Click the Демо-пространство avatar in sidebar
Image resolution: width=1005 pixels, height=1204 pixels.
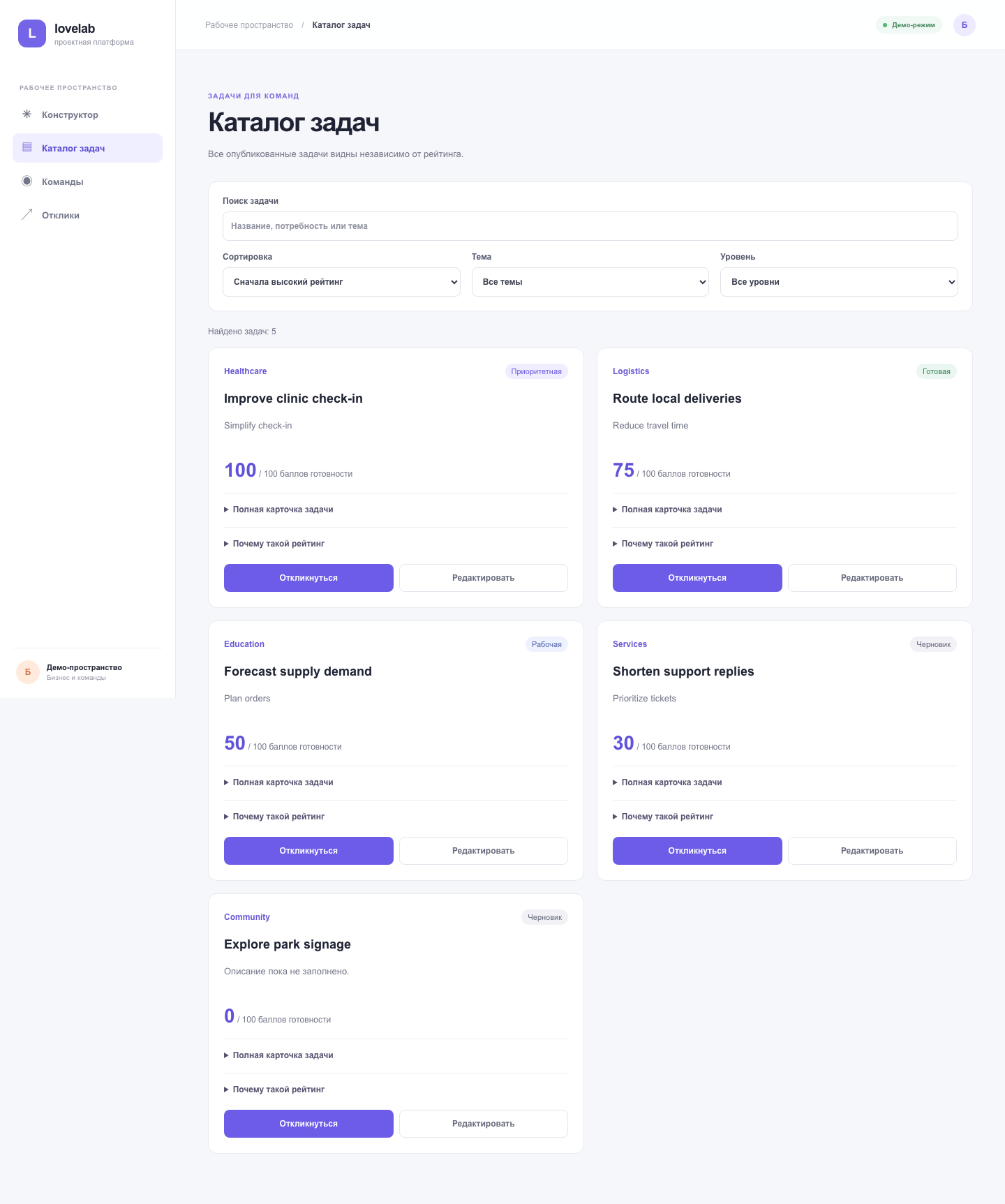click(x=28, y=672)
